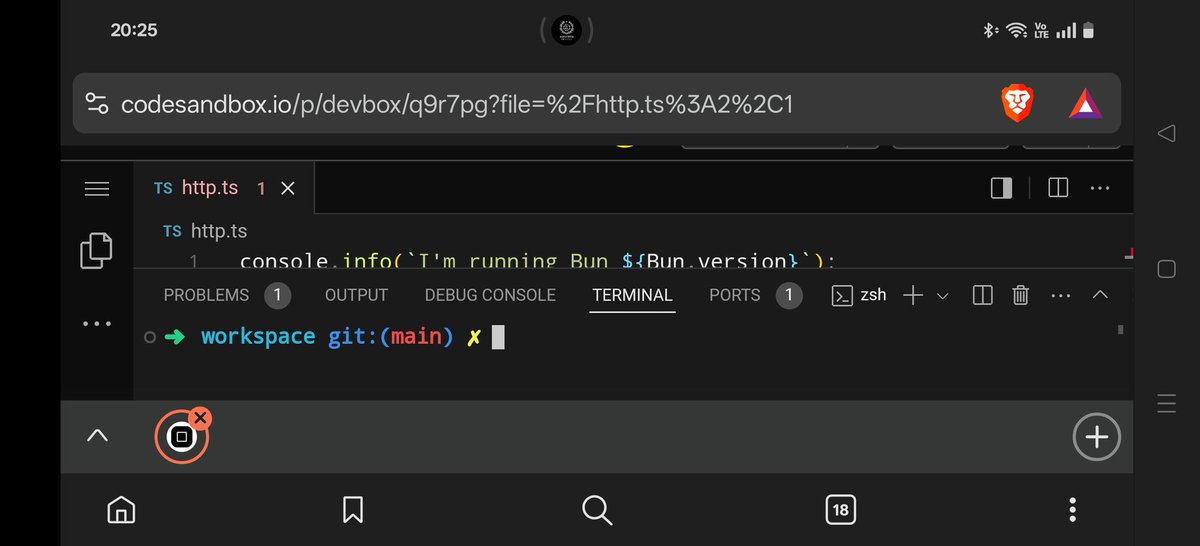This screenshot has height=546, width=1200.
Task: Show additional sidebar views ellipsis
Action: [97, 324]
